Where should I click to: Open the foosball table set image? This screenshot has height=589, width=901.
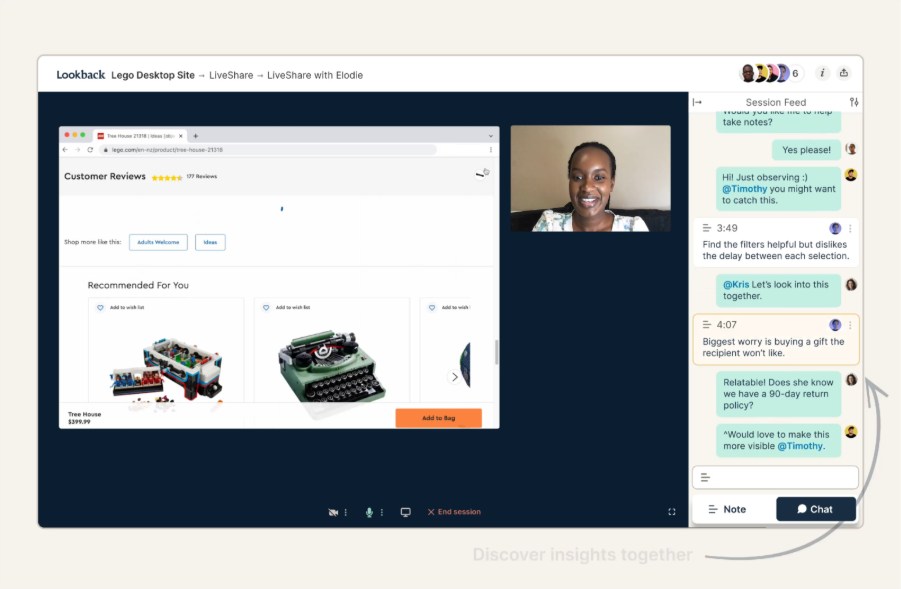tap(166, 368)
